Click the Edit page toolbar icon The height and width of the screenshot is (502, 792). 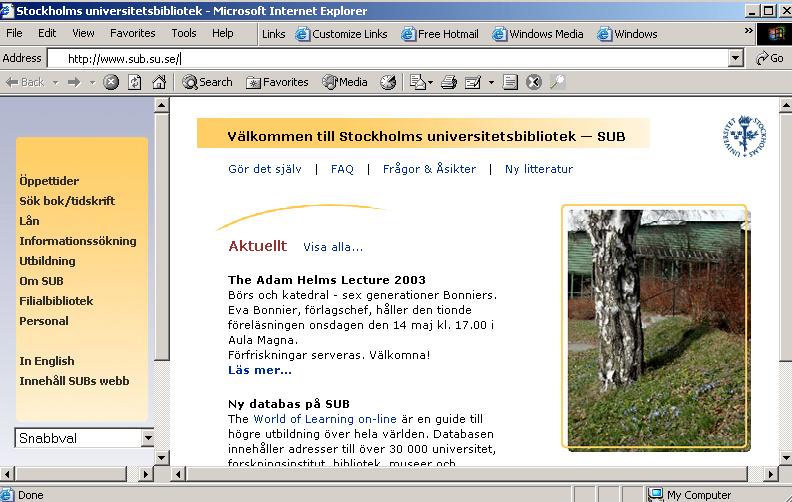click(473, 82)
